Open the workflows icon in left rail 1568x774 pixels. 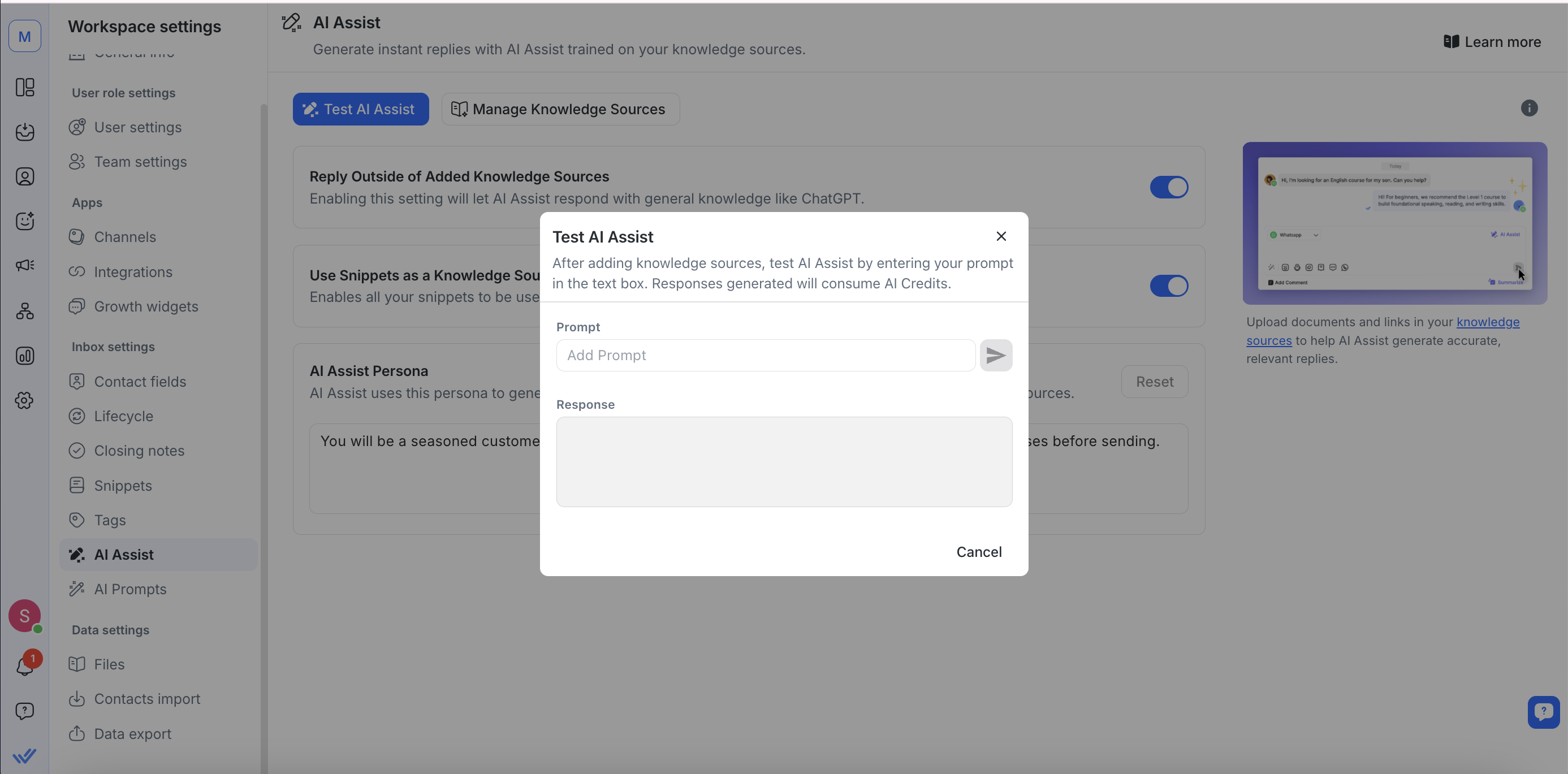[x=24, y=311]
